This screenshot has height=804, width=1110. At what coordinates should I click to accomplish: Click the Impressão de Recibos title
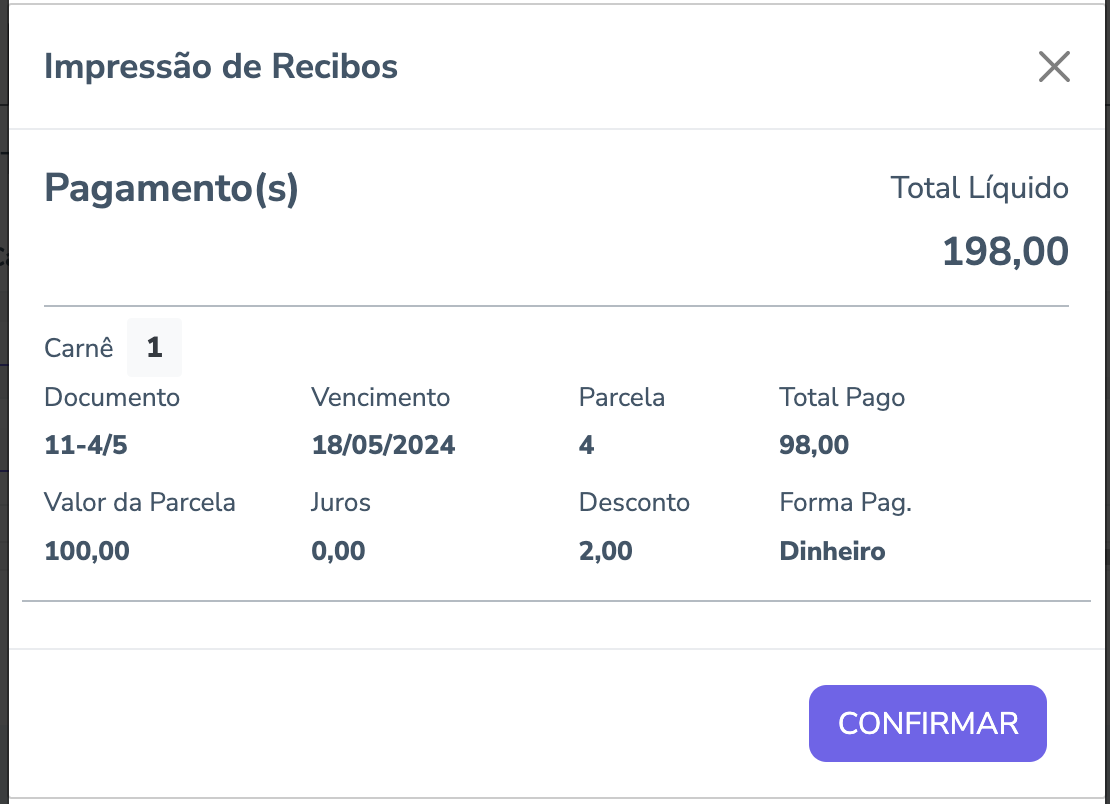click(x=221, y=67)
